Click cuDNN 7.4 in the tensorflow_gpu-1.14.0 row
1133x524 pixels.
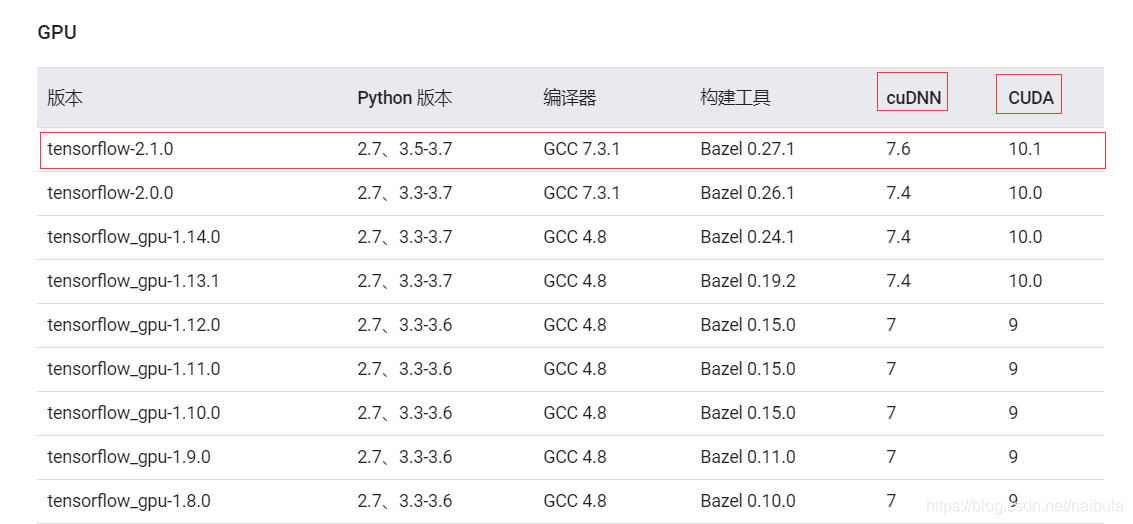point(898,237)
